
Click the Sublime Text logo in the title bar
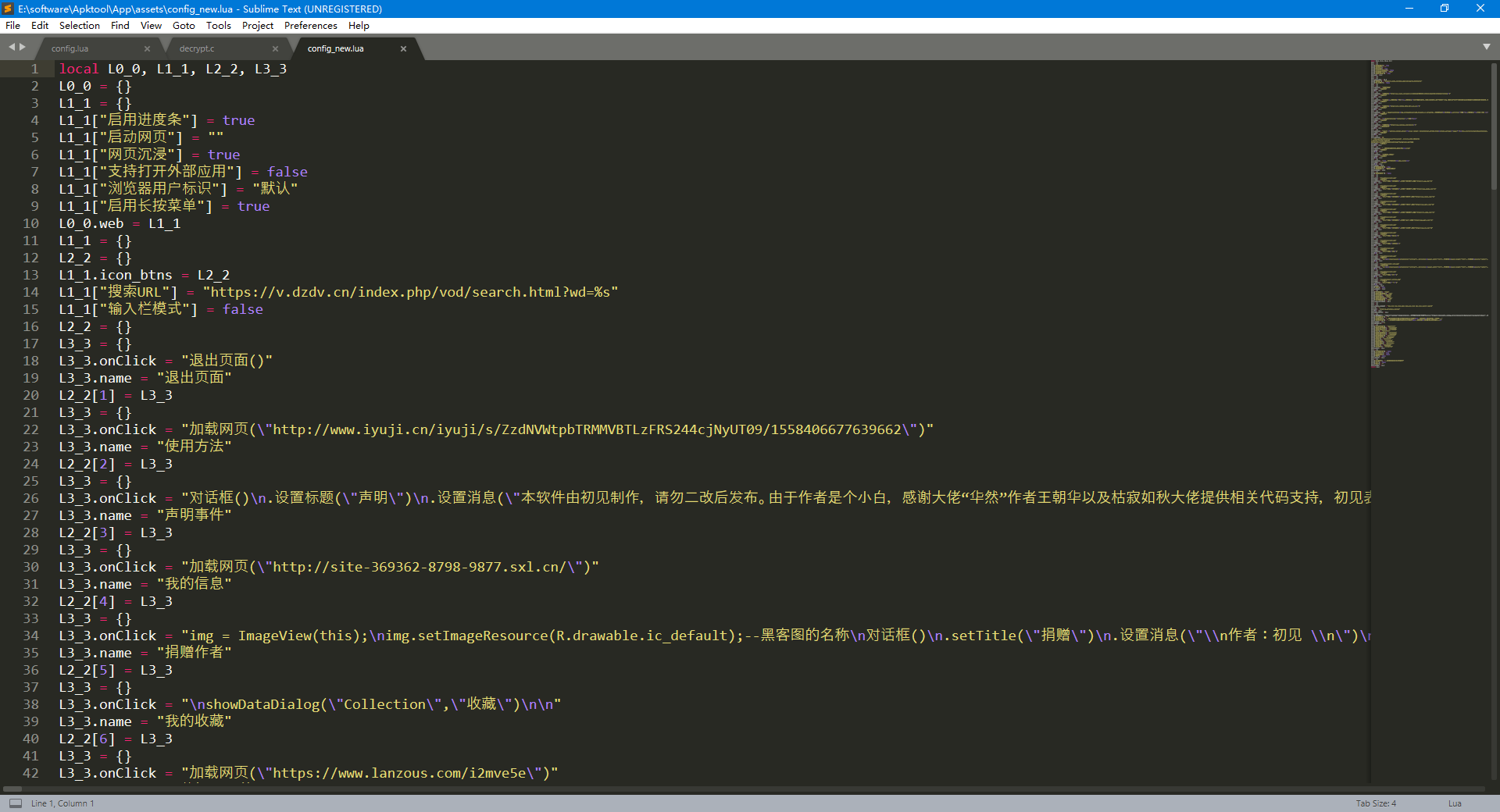pyautogui.click(x=7, y=9)
